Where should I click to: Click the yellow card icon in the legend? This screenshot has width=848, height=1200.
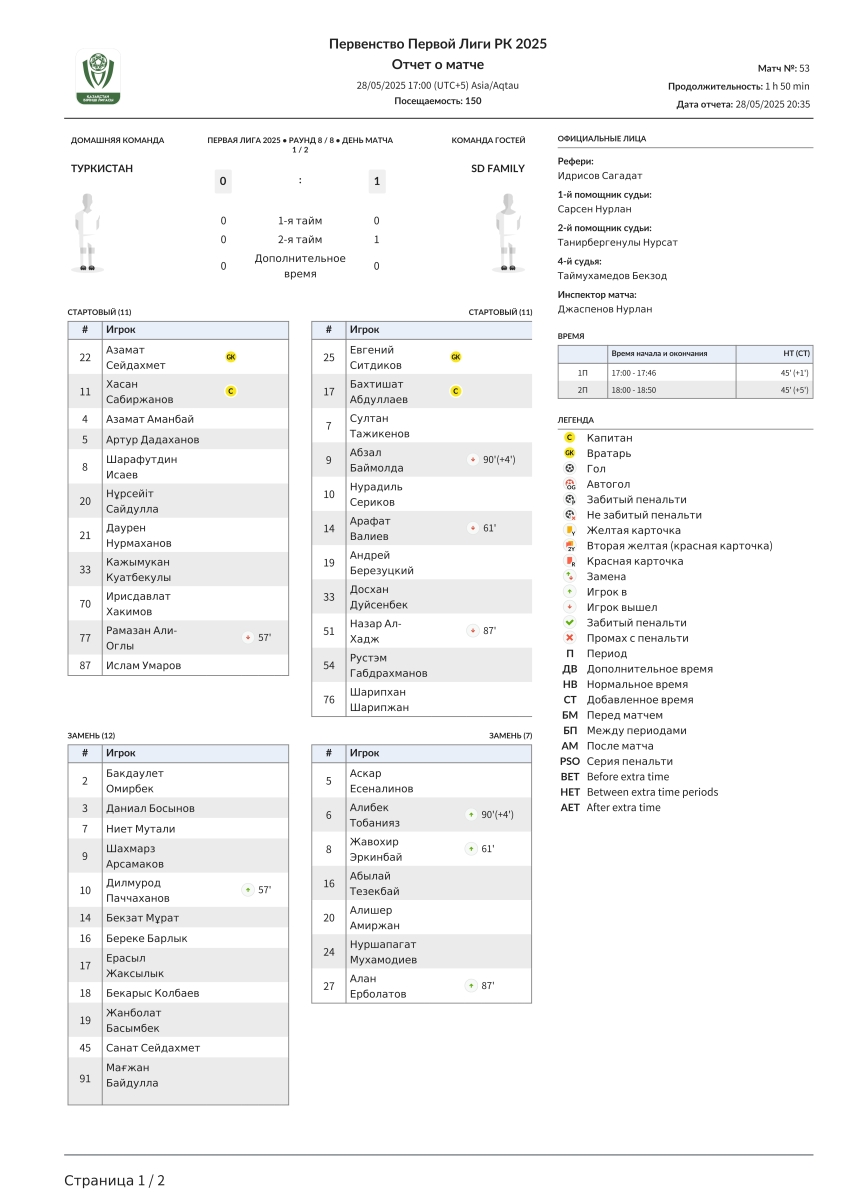pos(570,530)
